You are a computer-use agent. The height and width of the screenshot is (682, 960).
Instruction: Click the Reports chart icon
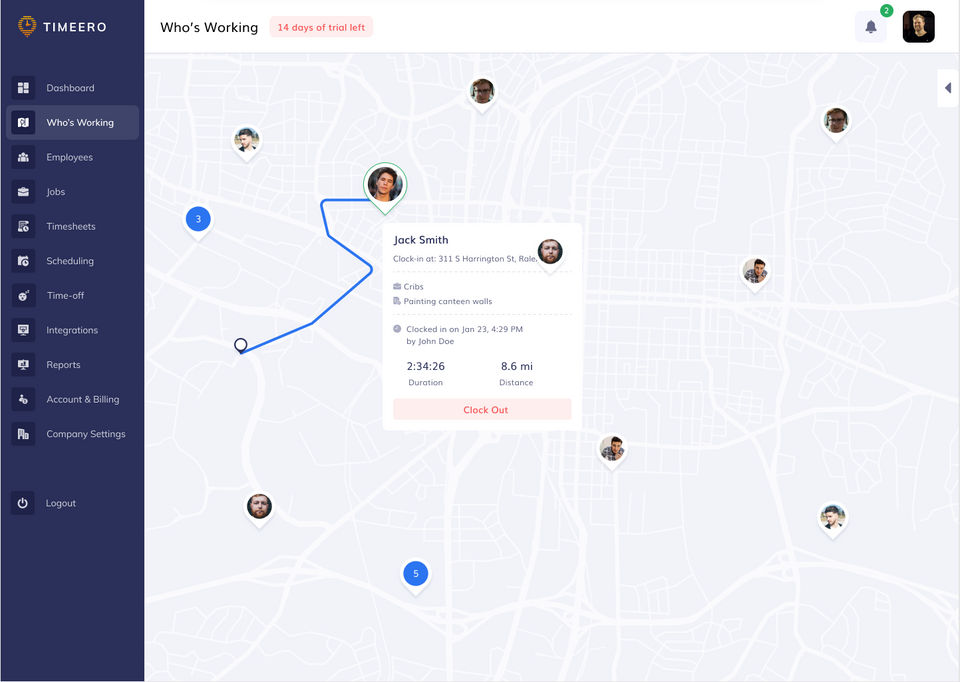tap(23, 365)
